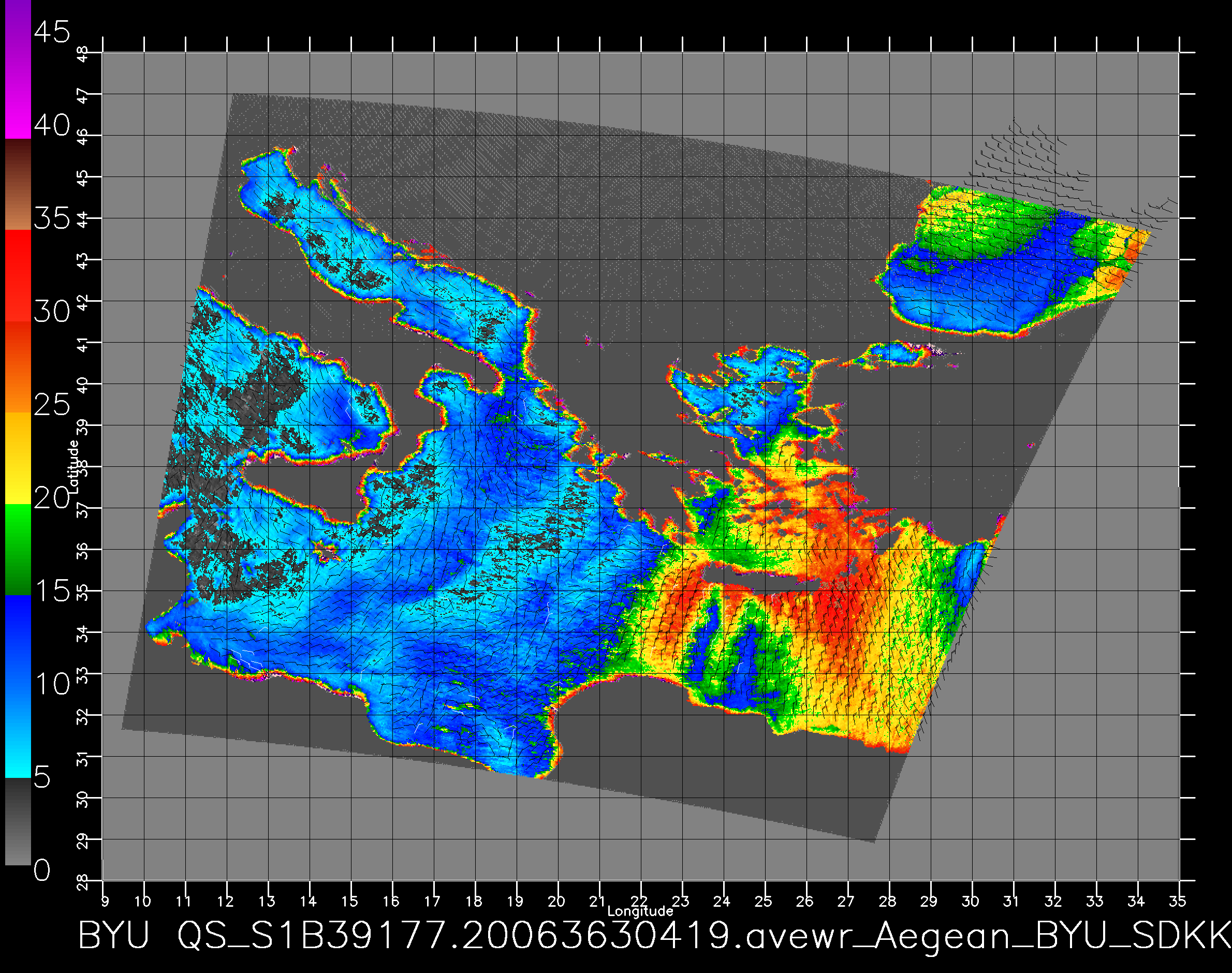The width and height of the screenshot is (1232, 973).
Task: Click latitude axis tick label 41
Action: [x=83, y=344]
